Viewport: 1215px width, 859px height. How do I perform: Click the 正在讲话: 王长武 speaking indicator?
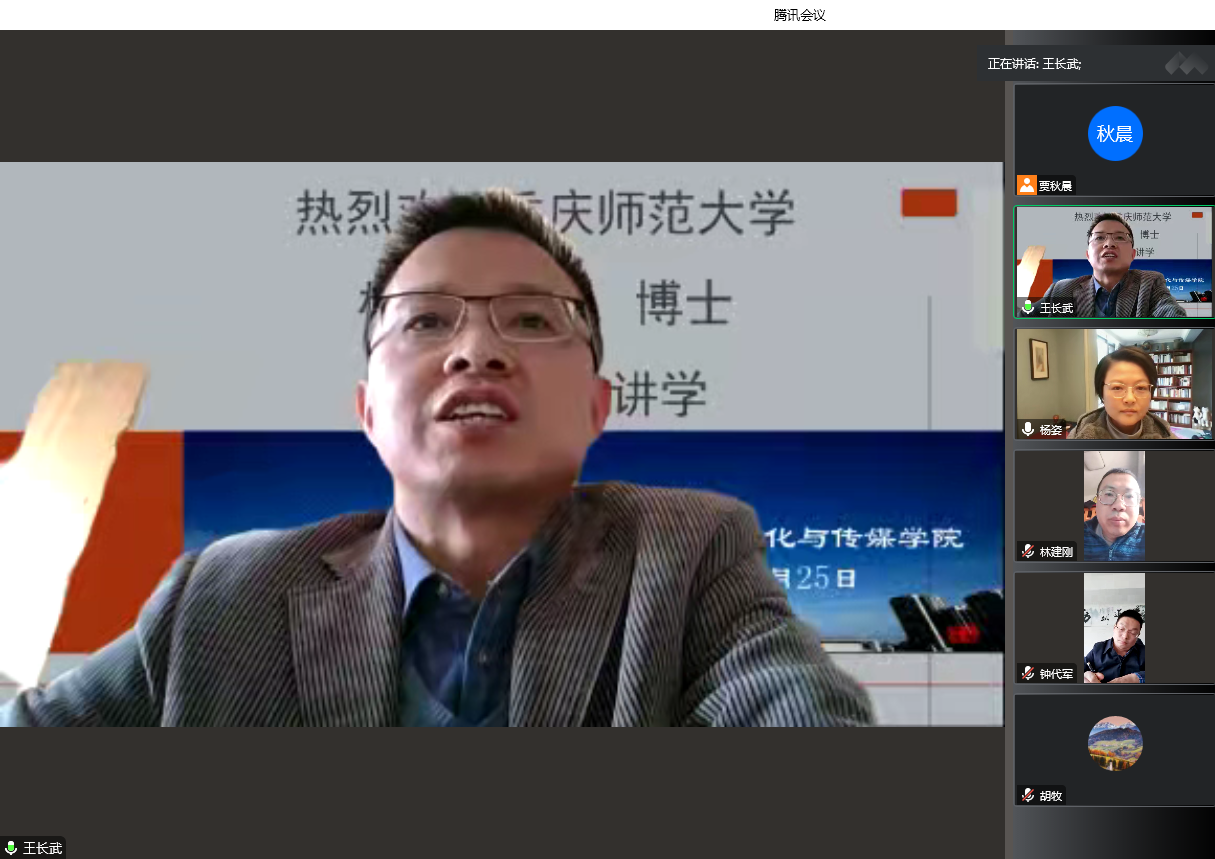[1034, 63]
